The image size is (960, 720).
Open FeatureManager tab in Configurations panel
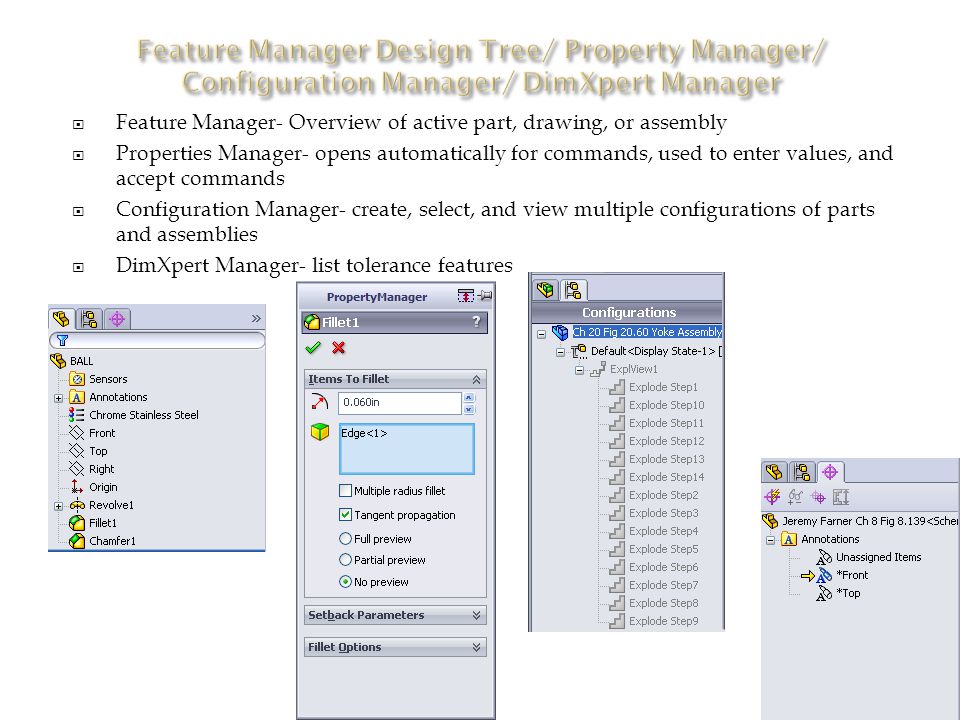pos(544,290)
